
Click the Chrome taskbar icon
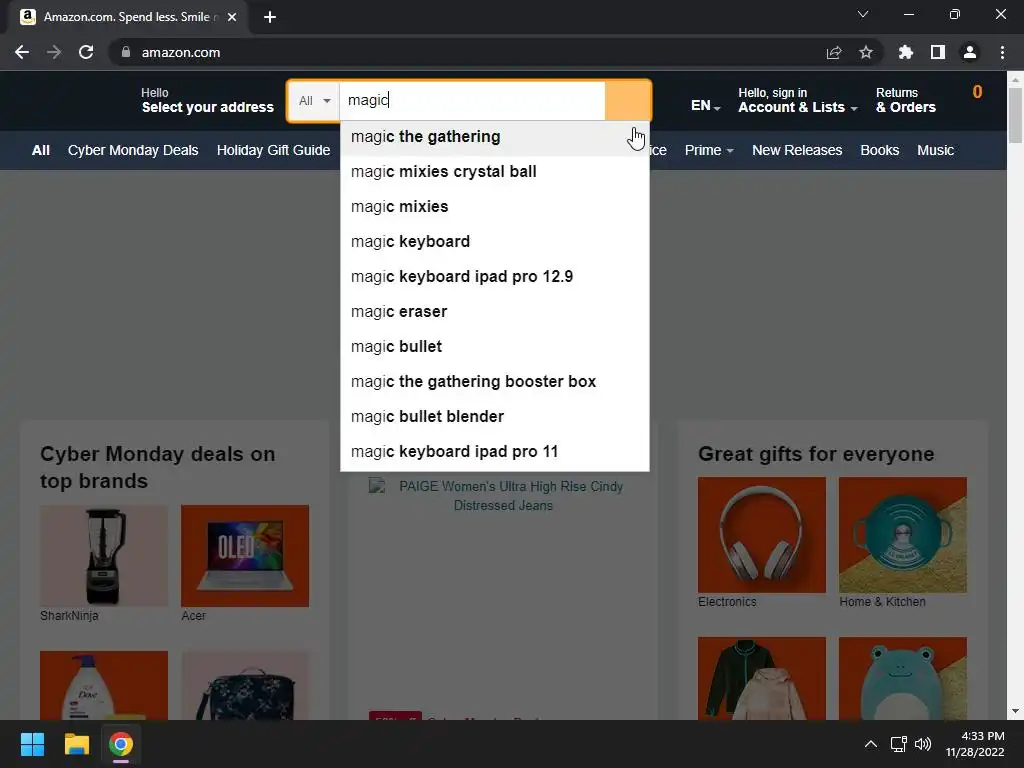tap(121, 744)
